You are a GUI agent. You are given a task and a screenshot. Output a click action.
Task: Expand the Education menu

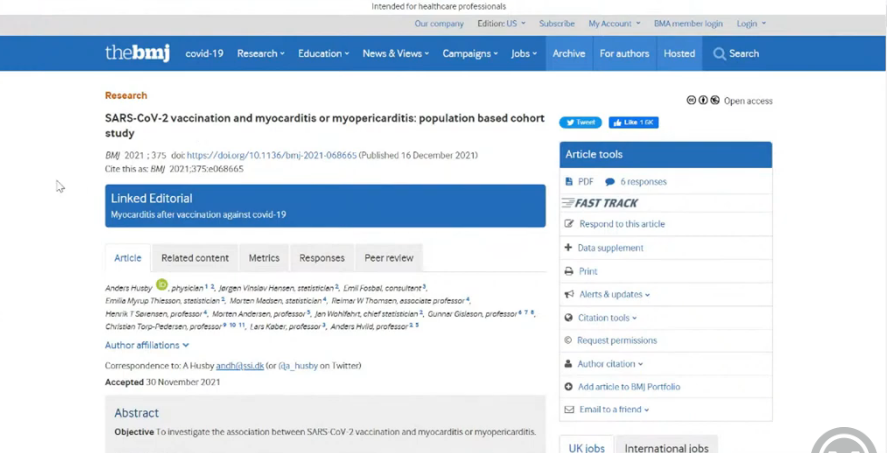(x=324, y=54)
